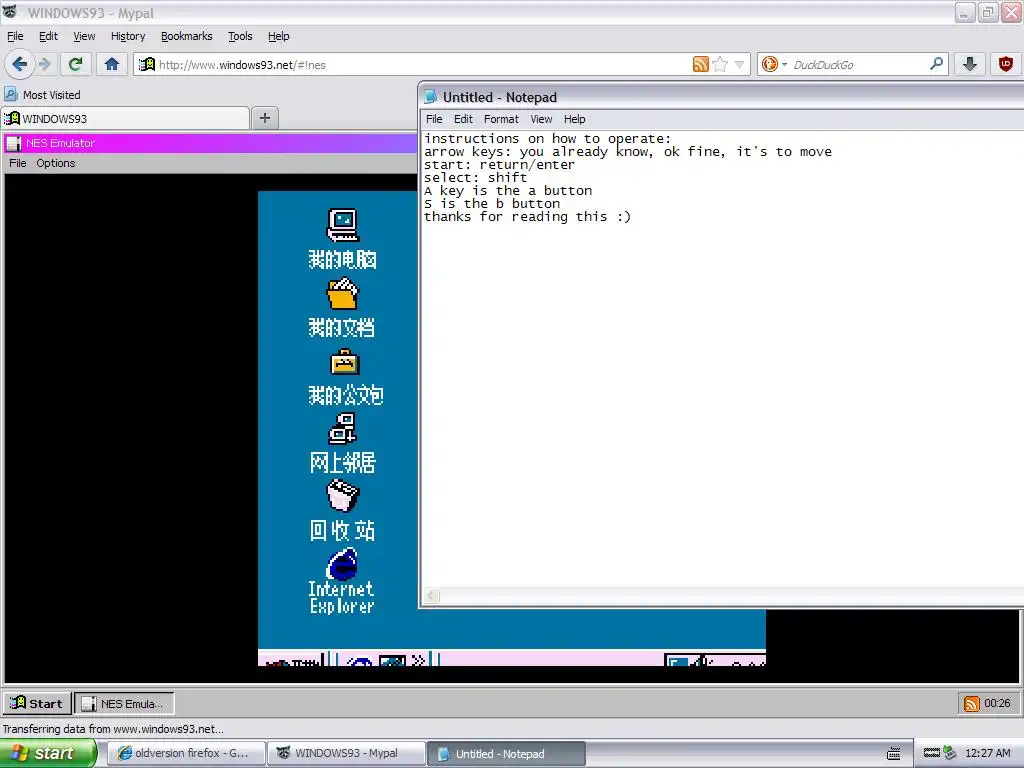The image size is (1024, 768).
Task: Click the 00:26 clock in the Windows93 taskbar
Action: click(x=997, y=703)
